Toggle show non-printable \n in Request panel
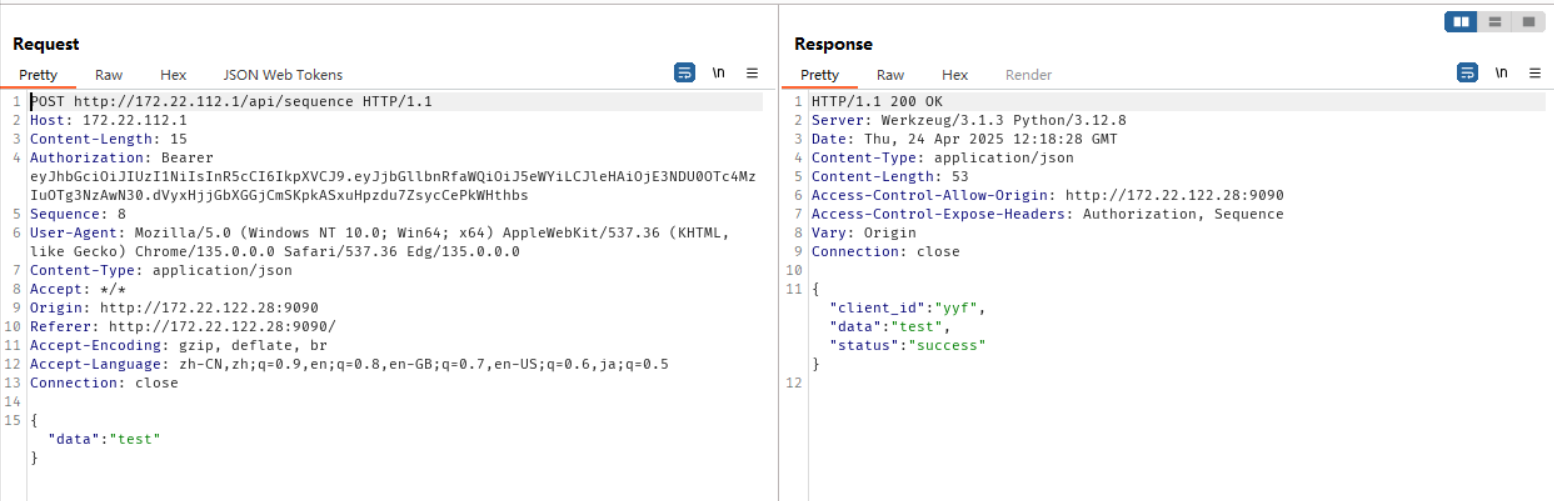Screen dimensions: 1554x501 pos(718,73)
